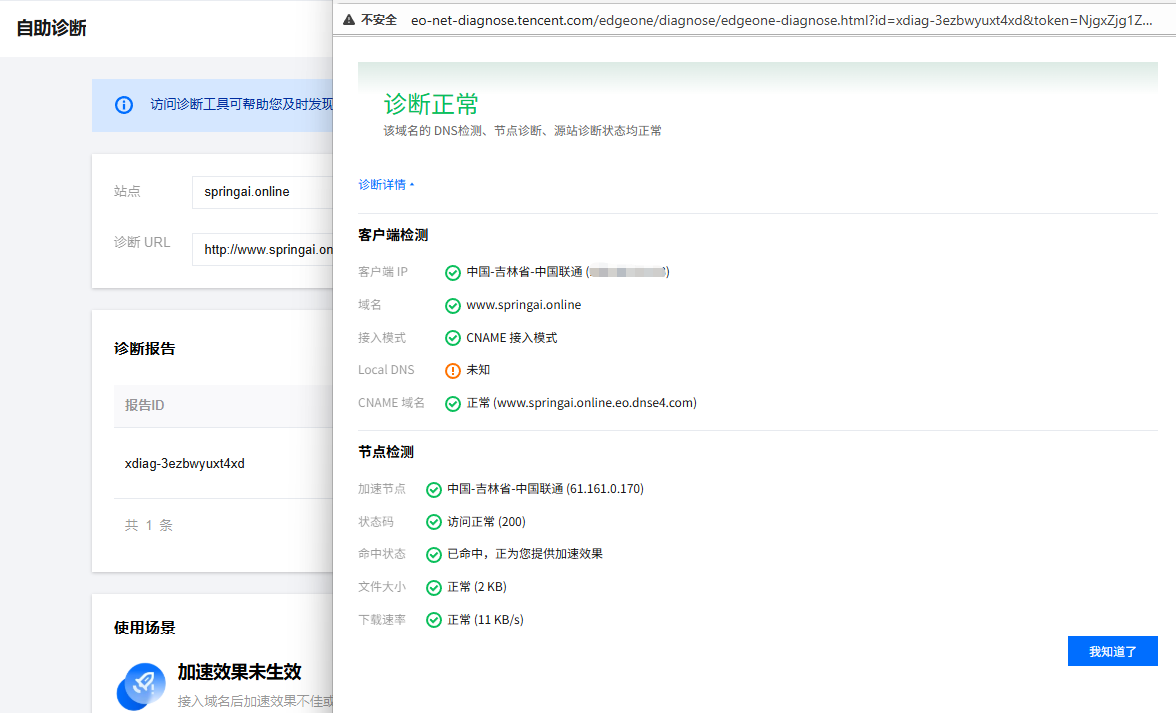Viewport: 1176px width, 713px height.
Task: Click the green check icon beside 文件大小
Action: coord(434,587)
